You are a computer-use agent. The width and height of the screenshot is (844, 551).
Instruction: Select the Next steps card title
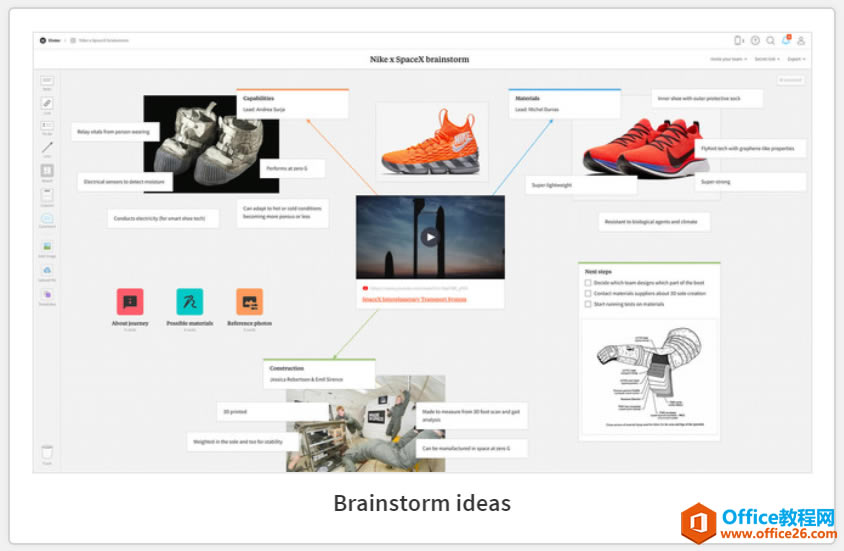[598, 272]
